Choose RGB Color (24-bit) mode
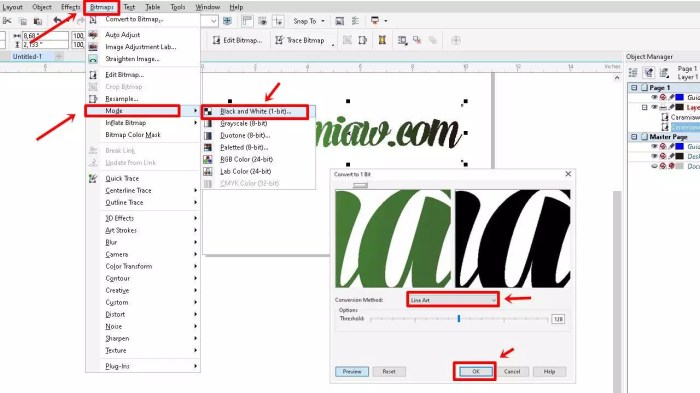Viewport: 700px width, 393px height. click(246, 159)
